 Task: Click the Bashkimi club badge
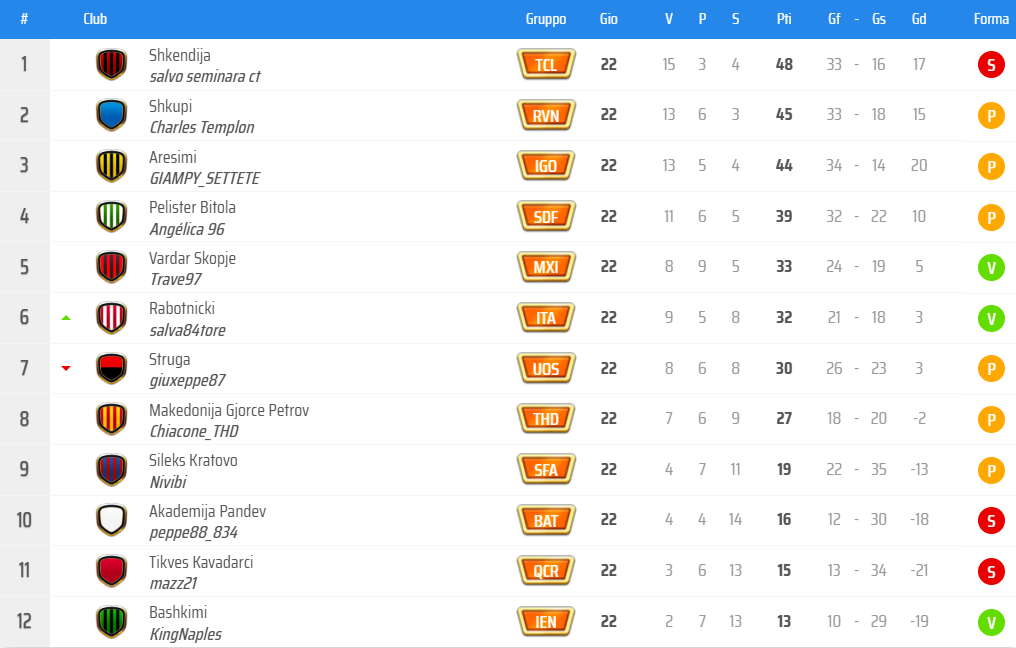pos(111,621)
